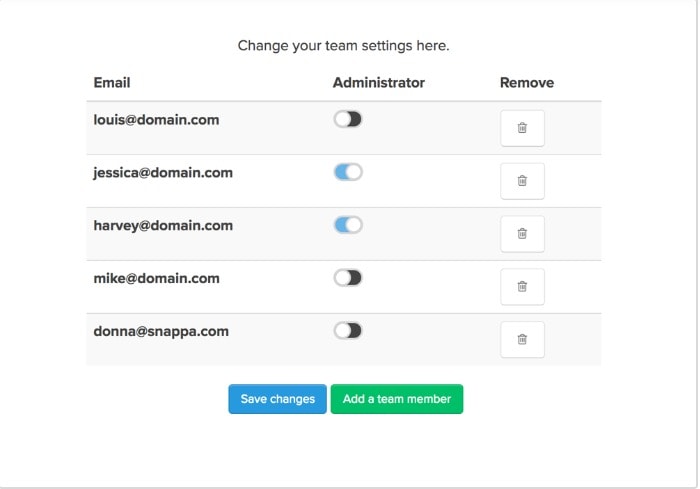Select the donna@snappa.com email text

click(161, 331)
